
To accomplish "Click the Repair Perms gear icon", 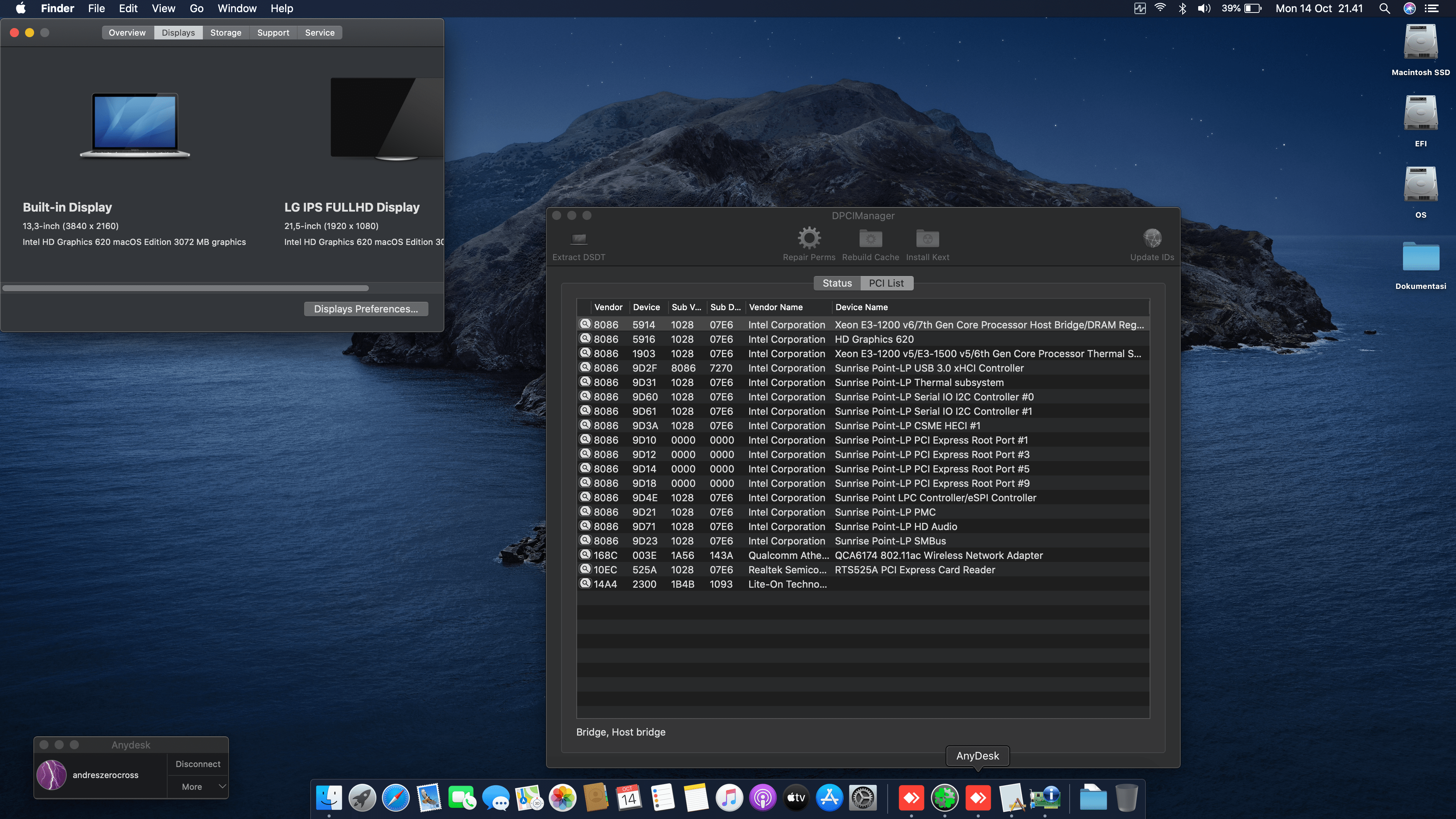I will point(809,238).
